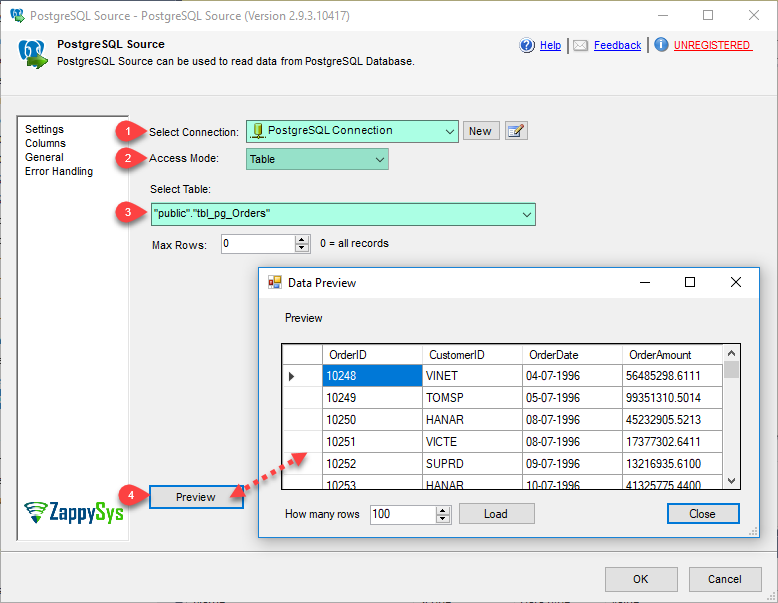Click the preview grid scrollbar thumb
This screenshot has height=603, width=778.
point(731,370)
